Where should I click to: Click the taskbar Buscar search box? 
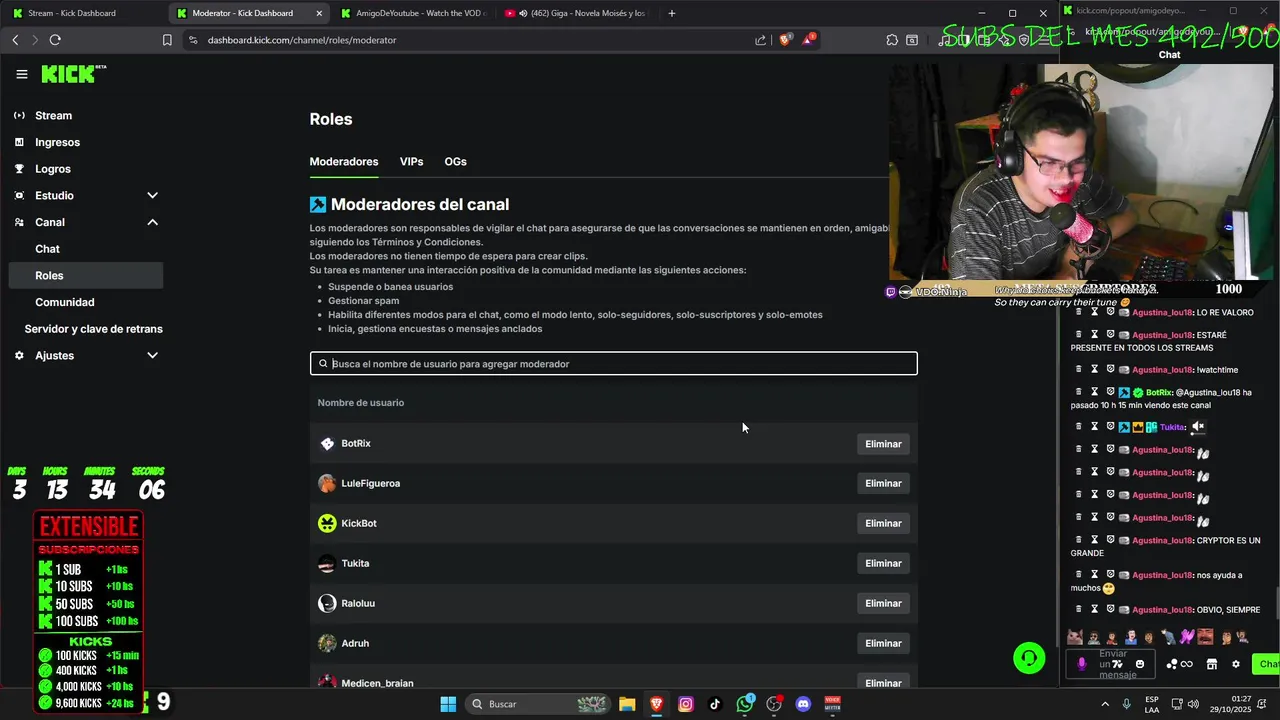point(539,704)
